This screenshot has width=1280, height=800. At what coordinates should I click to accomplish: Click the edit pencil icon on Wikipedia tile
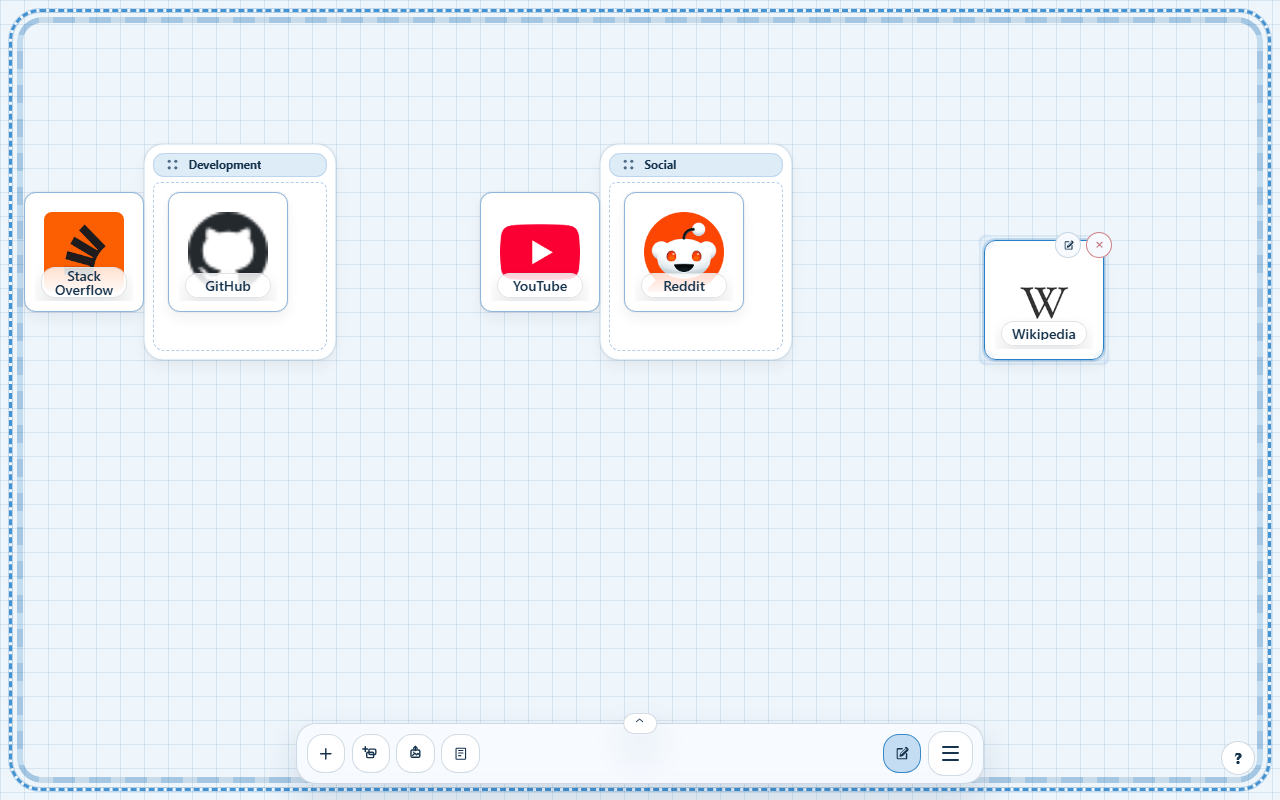point(1068,245)
